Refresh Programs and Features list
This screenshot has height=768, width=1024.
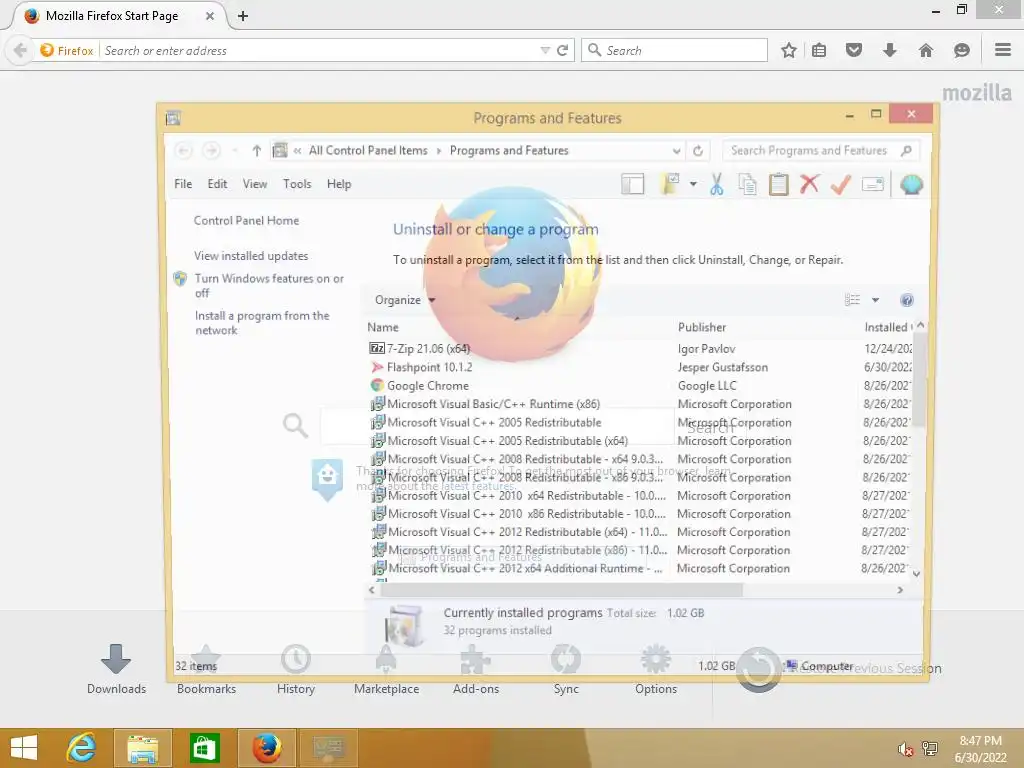pyautogui.click(x=698, y=151)
